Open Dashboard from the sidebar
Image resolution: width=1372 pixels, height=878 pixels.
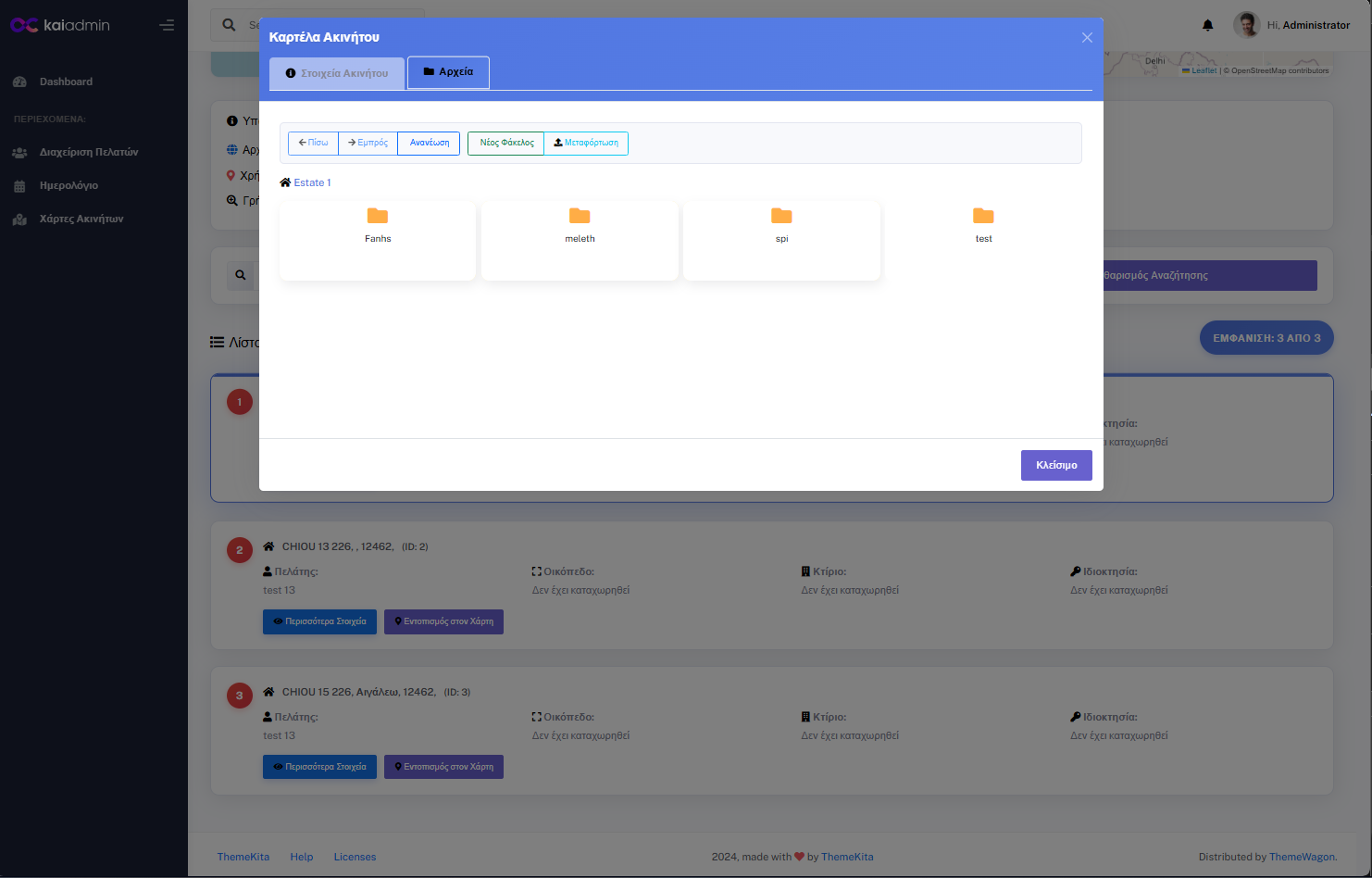pos(66,82)
